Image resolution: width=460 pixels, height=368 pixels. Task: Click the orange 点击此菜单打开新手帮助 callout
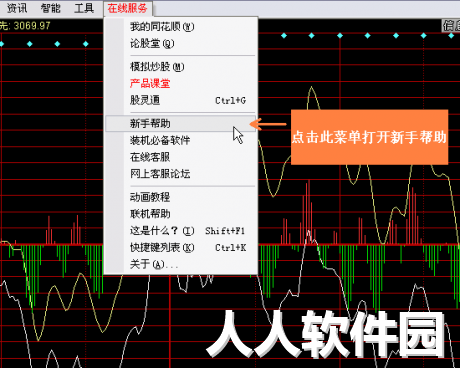click(369, 137)
